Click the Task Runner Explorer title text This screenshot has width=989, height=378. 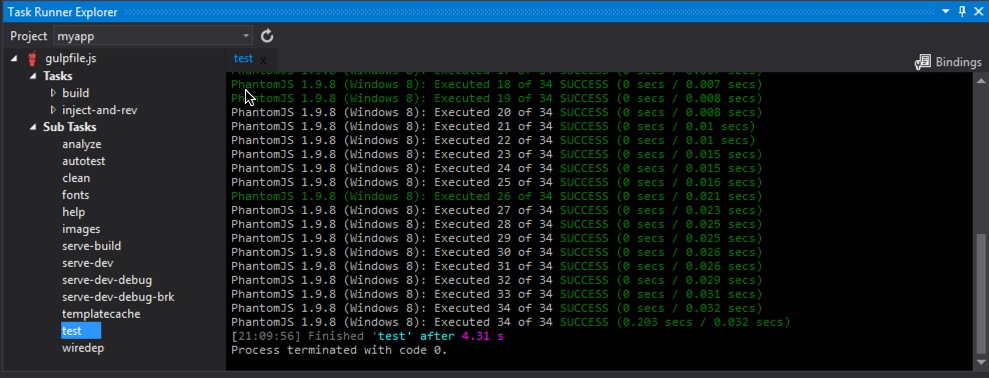pyautogui.click(x=62, y=11)
